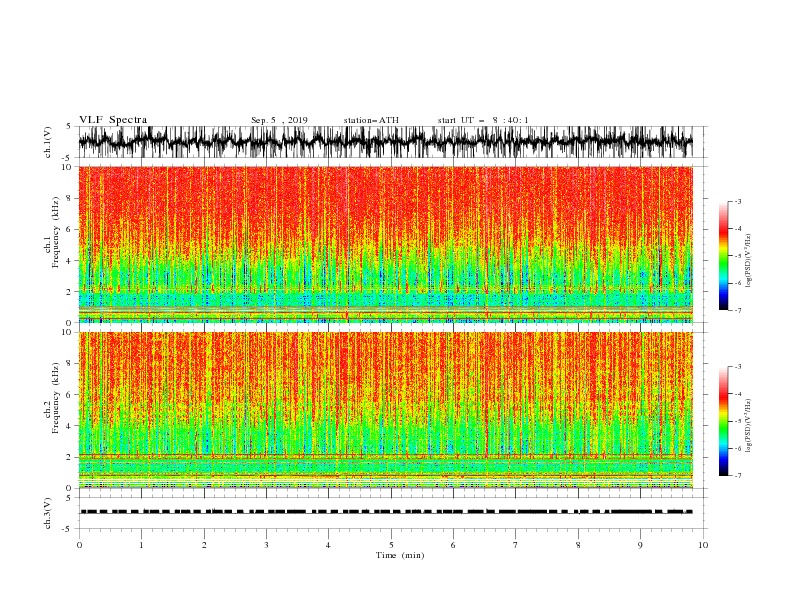Click the ch.2 spectrogram plot

(x=385, y=410)
